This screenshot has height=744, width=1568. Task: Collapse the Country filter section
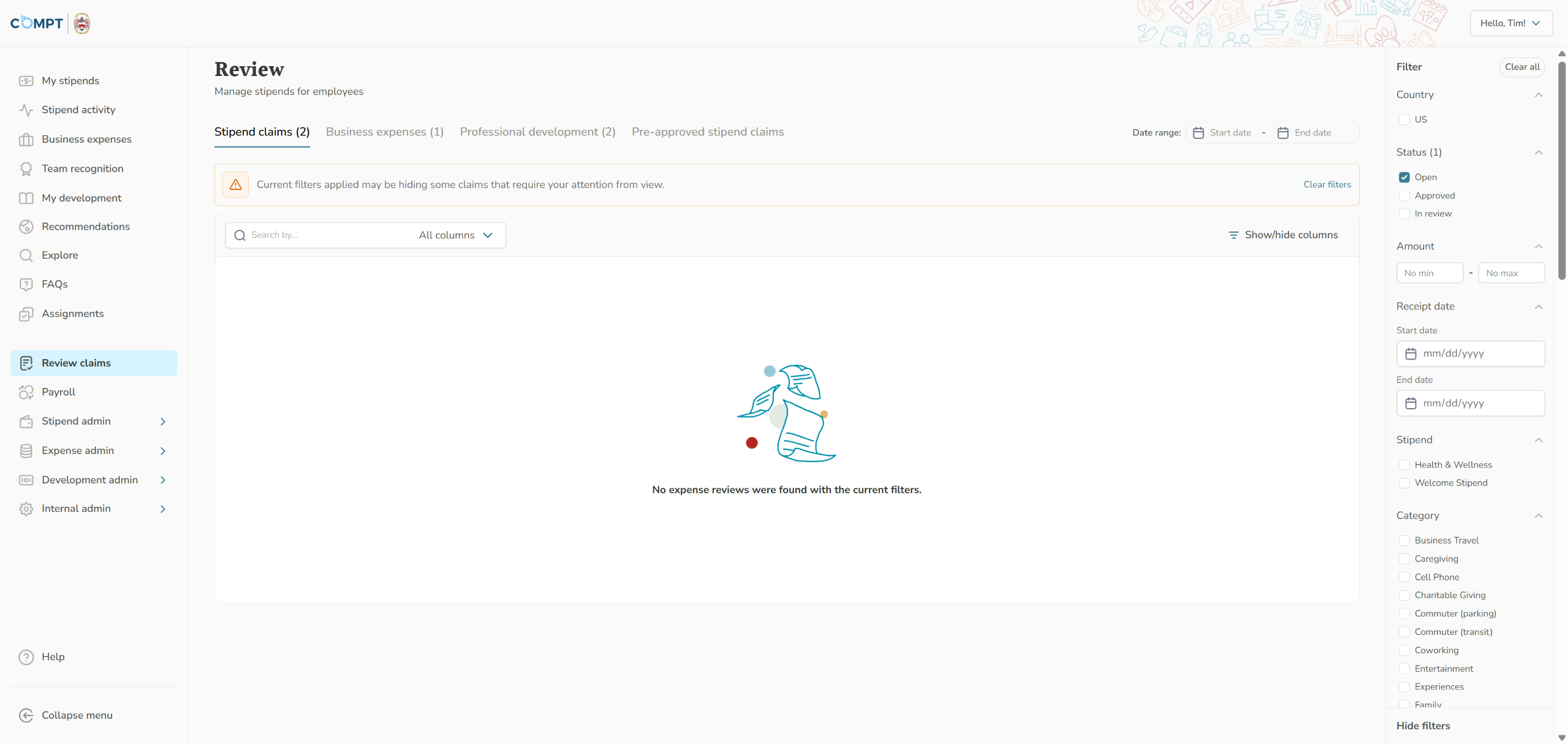[1538, 95]
